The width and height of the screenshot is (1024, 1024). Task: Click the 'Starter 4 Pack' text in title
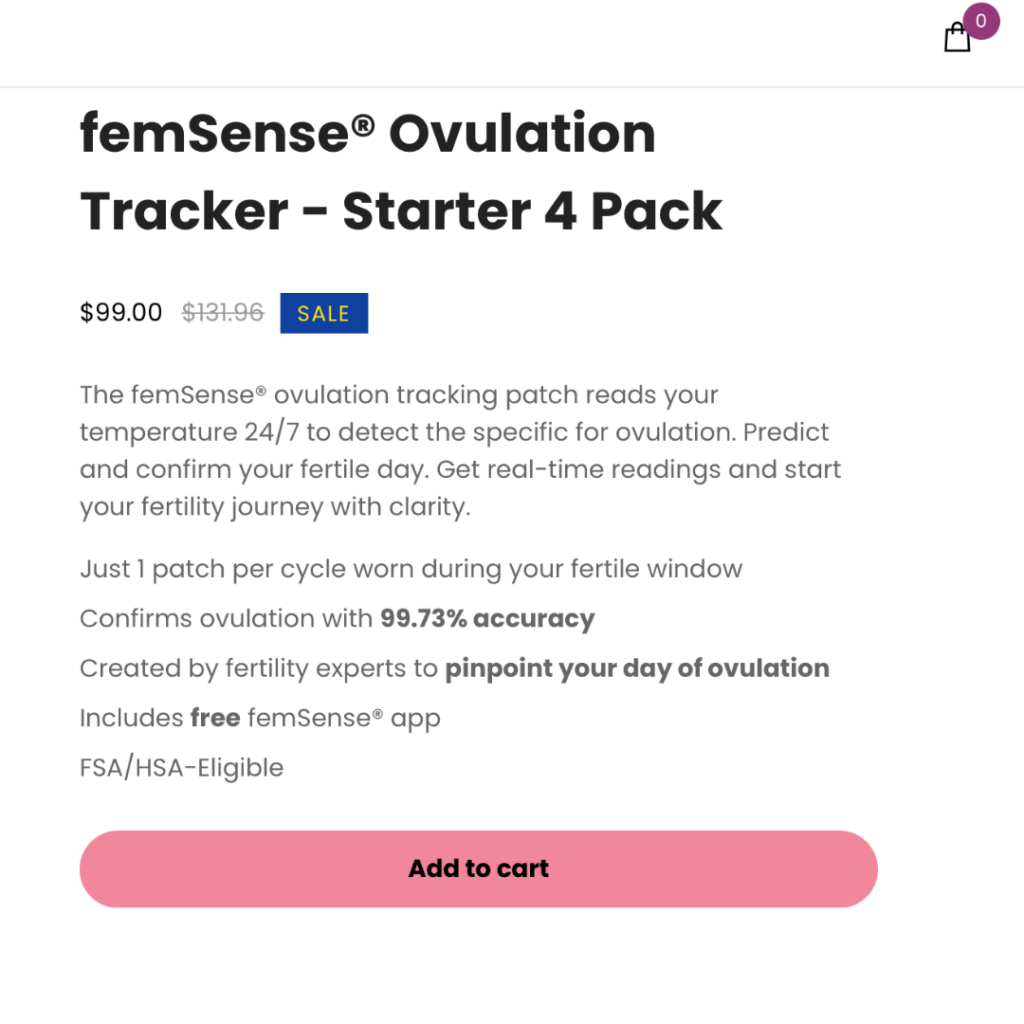532,211
